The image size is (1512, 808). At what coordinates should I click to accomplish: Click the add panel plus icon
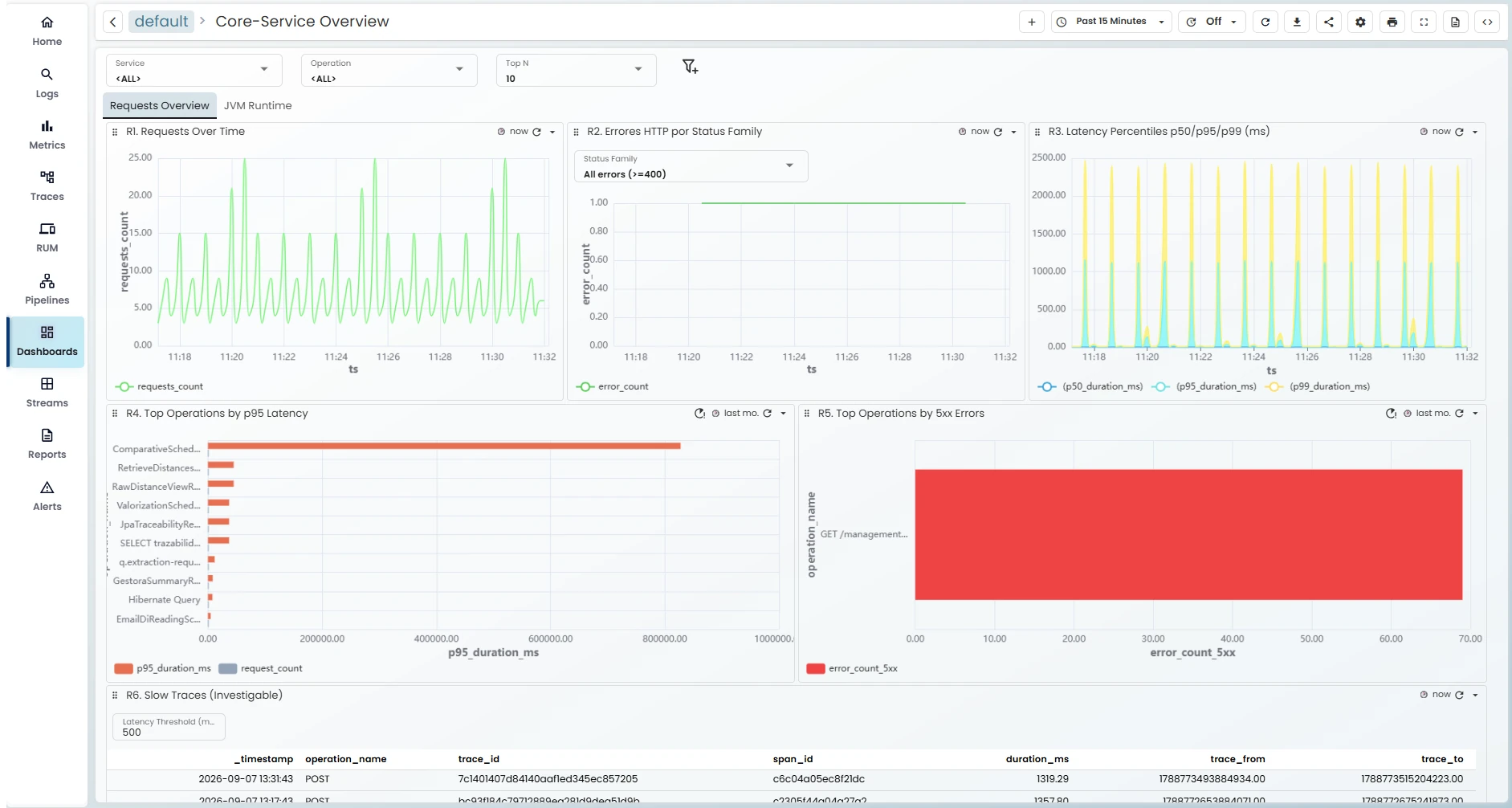click(1032, 22)
